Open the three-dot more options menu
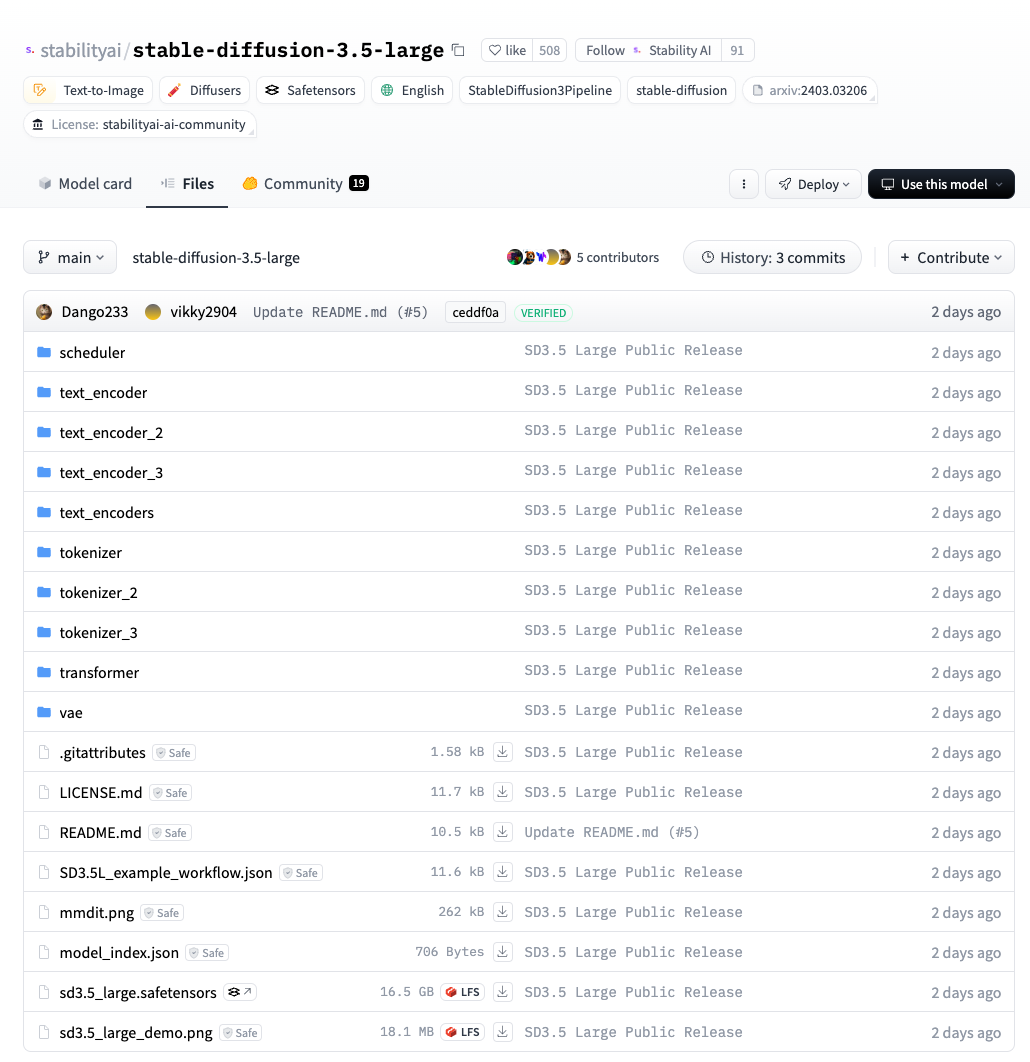 click(744, 184)
